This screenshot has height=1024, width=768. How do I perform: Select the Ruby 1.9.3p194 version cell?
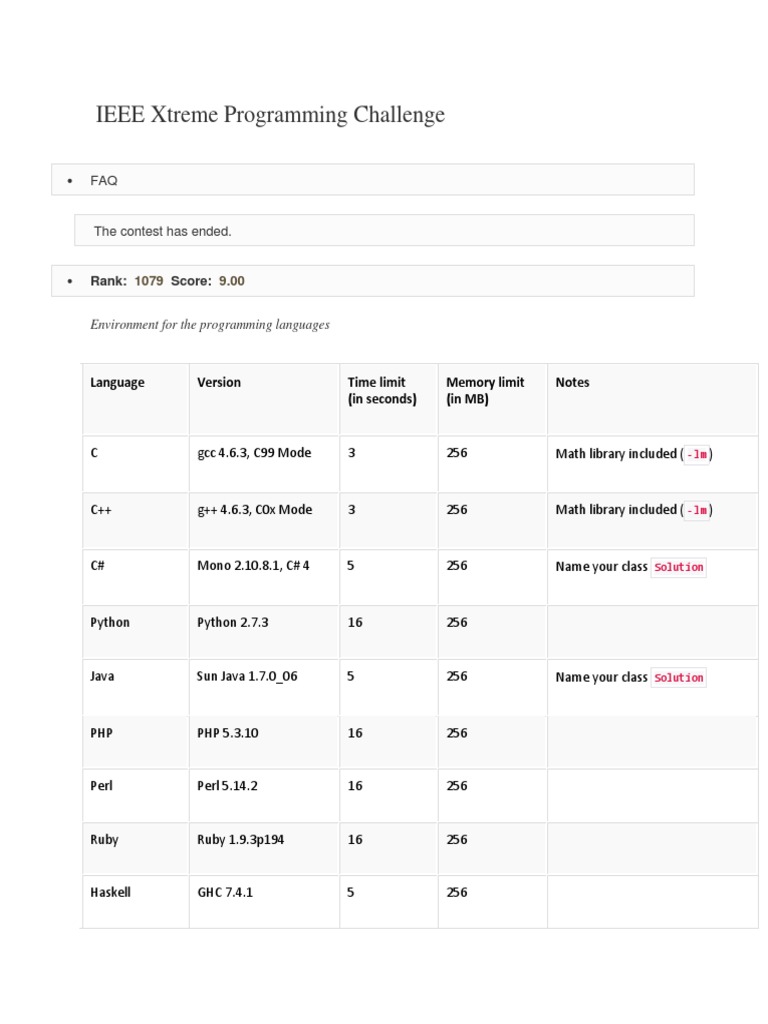[x=240, y=840]
